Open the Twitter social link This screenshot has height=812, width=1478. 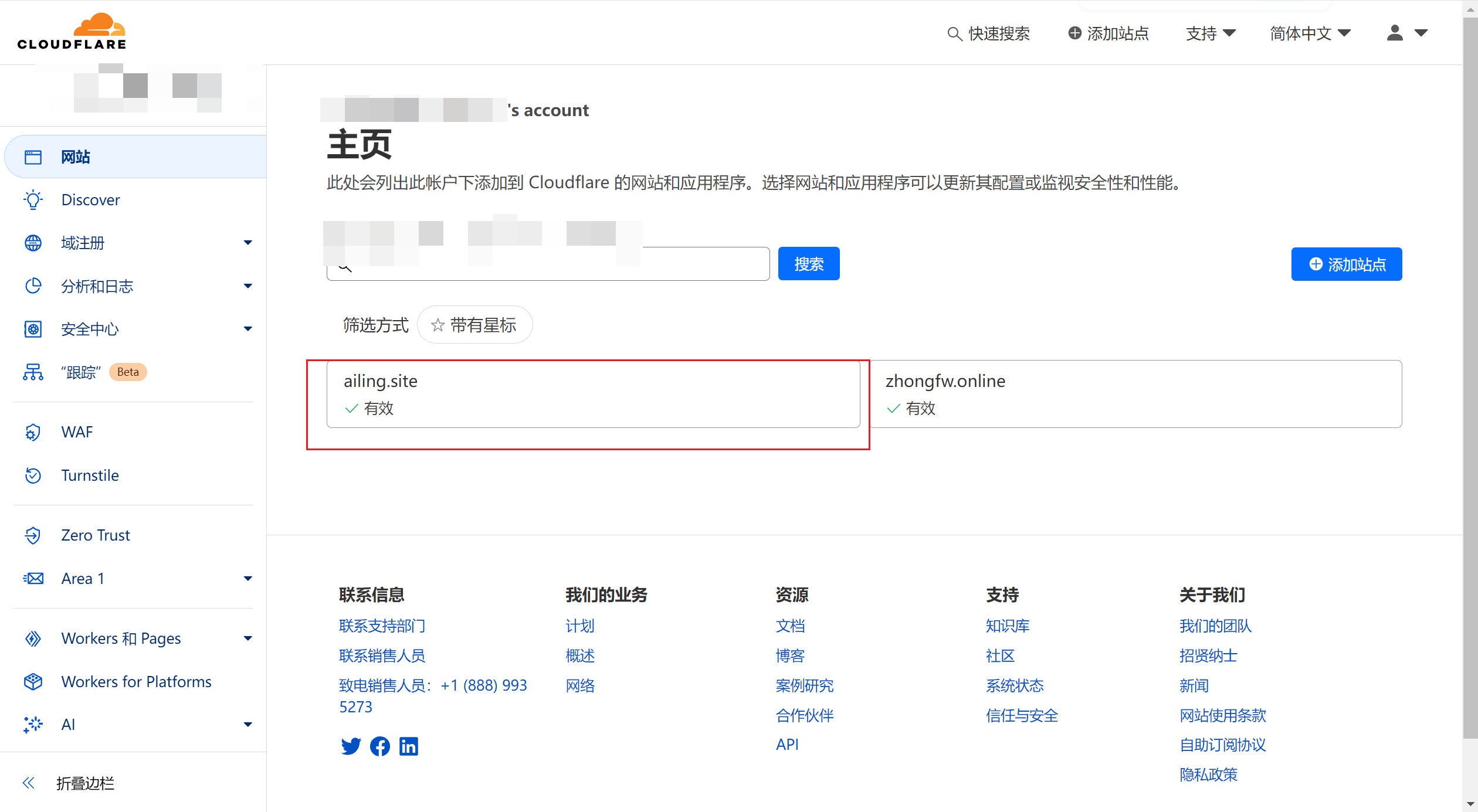coord(351,746)
